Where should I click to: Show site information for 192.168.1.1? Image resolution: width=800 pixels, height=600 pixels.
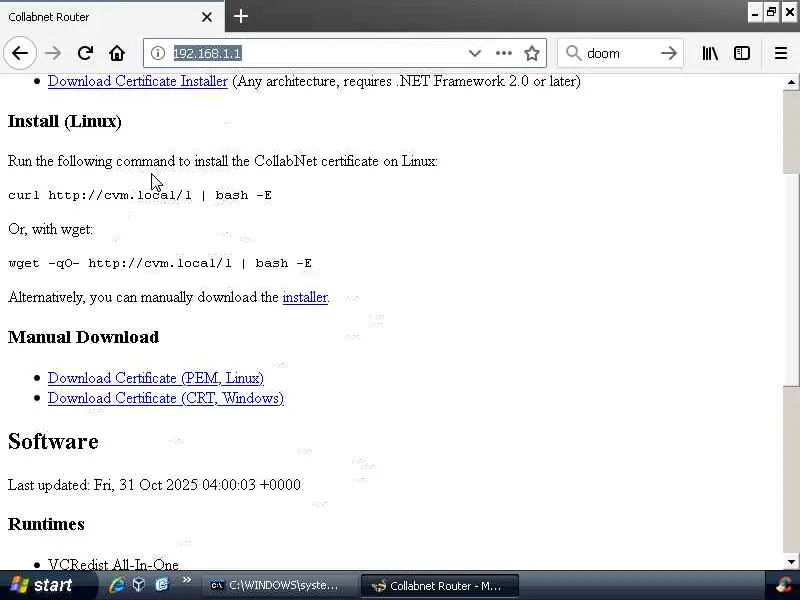(158, 53)
